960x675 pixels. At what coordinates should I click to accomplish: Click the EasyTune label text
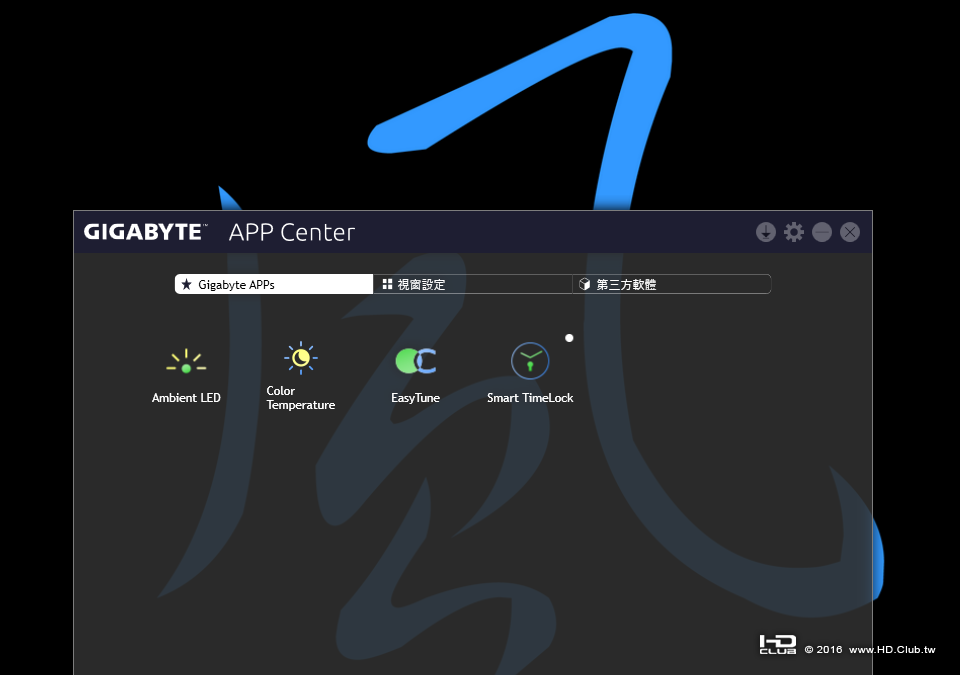click(x=416, y=398)
